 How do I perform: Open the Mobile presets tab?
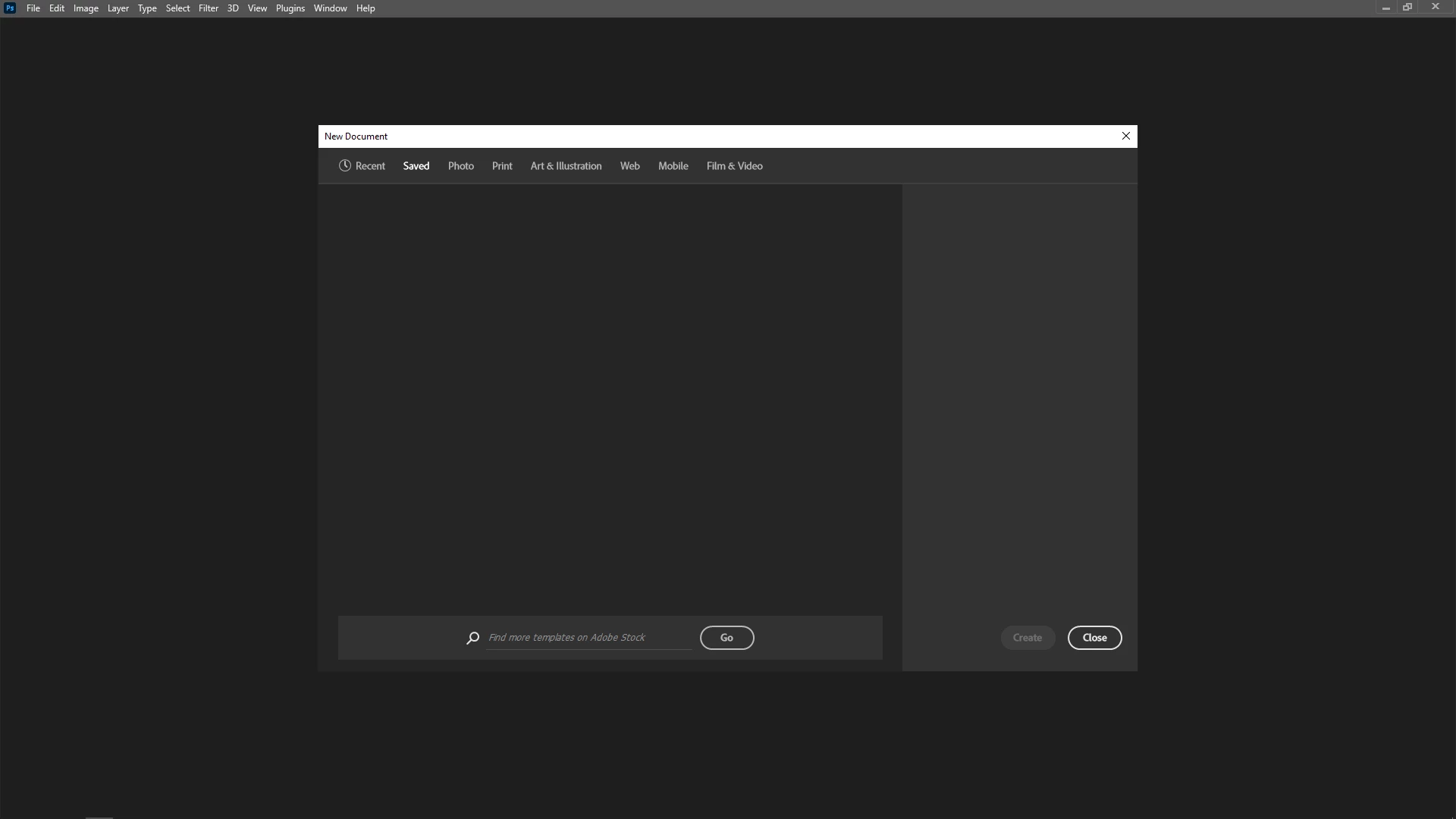673,166
